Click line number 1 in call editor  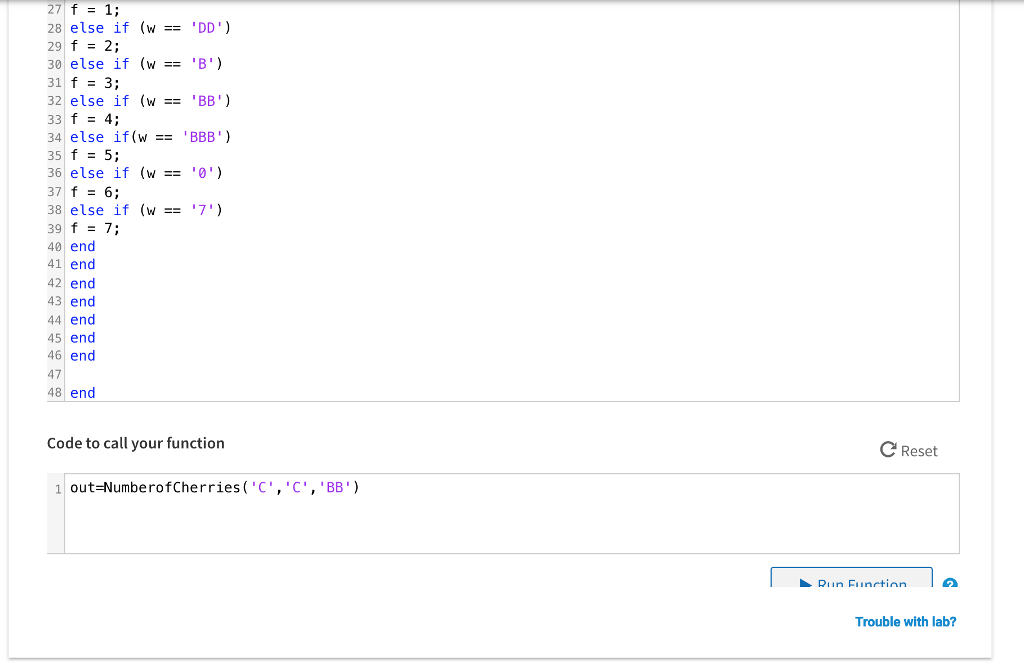[58, 489]
